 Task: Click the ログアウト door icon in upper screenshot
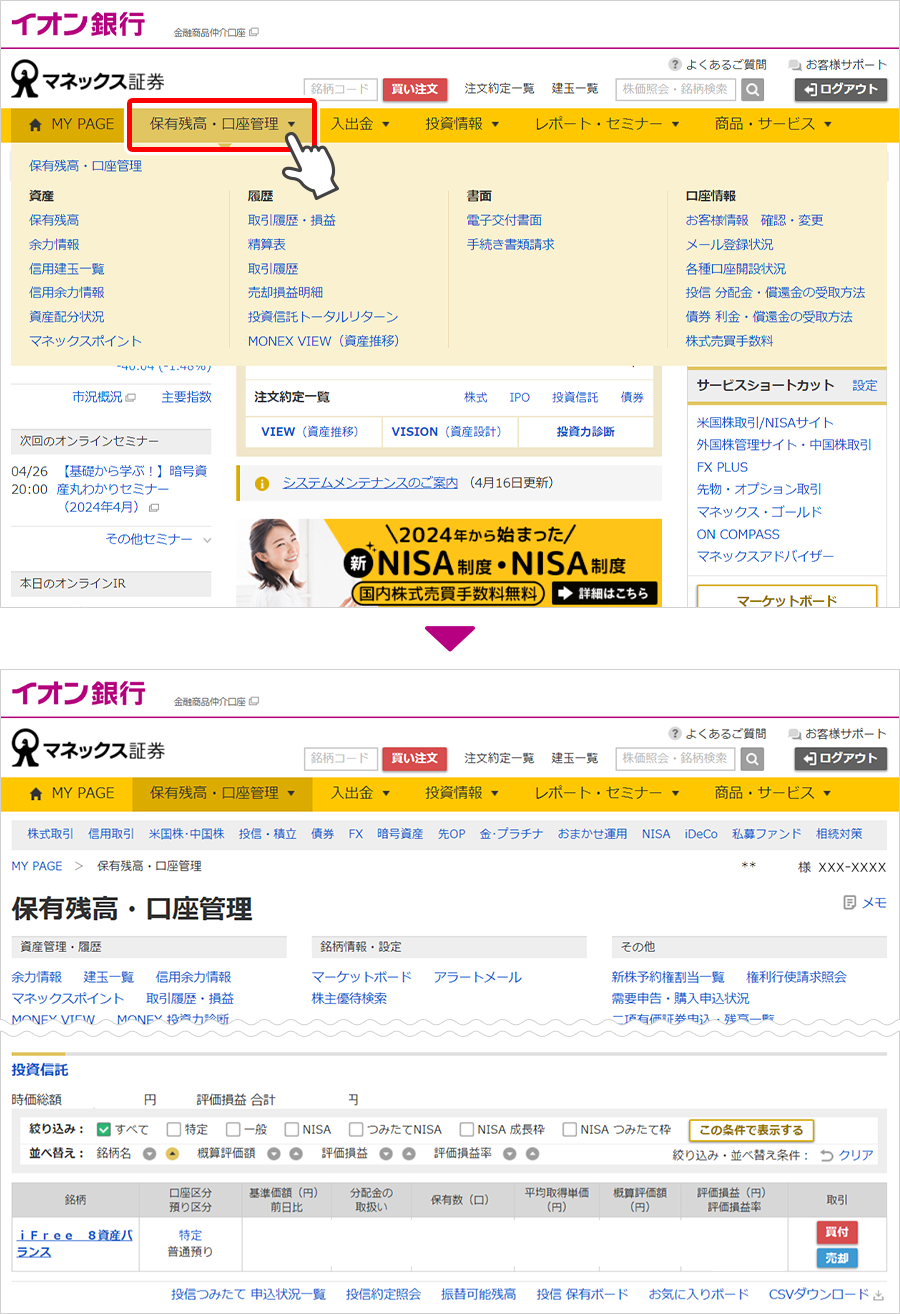pyautogui.click(x=809, y=89)
